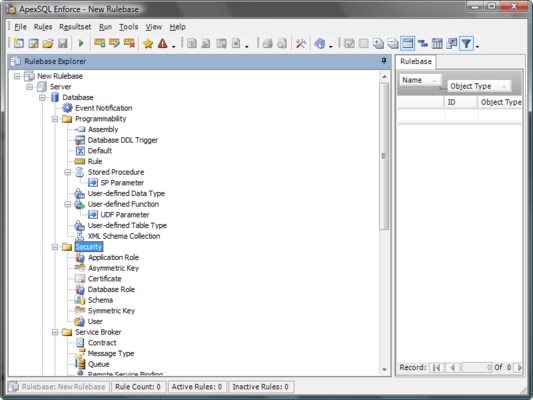This screenshot has width=533, height=400.
Task: Select XML Schema Collection in the tree
Action: (x=124, y=236)
